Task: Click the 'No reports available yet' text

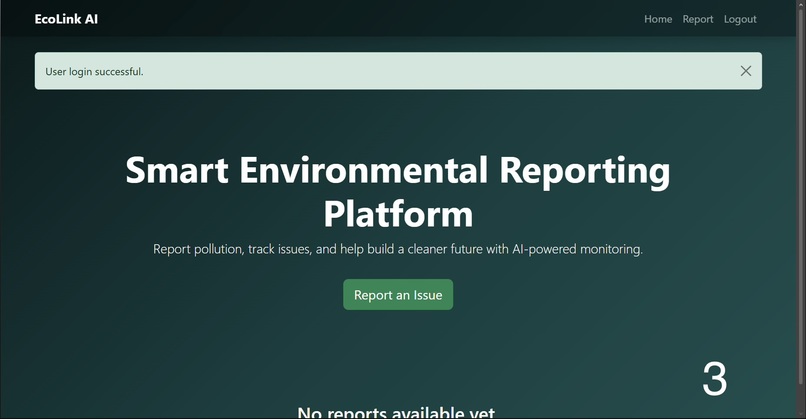Action: pyautogui.click(x=396, y=412)
